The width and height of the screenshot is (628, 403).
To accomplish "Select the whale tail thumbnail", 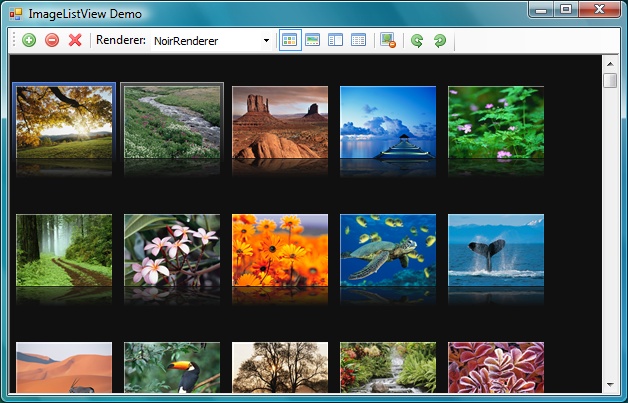I will pos(496,250).
